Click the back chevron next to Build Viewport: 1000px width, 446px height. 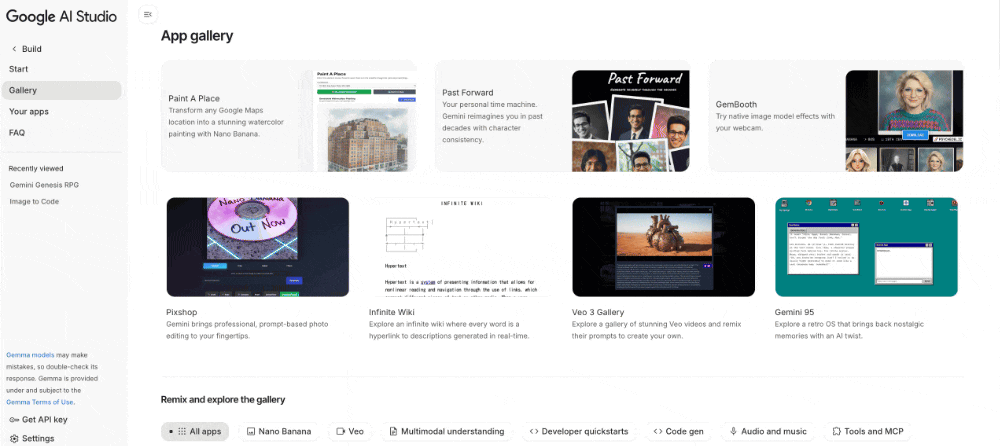click(x=14, y=48)
